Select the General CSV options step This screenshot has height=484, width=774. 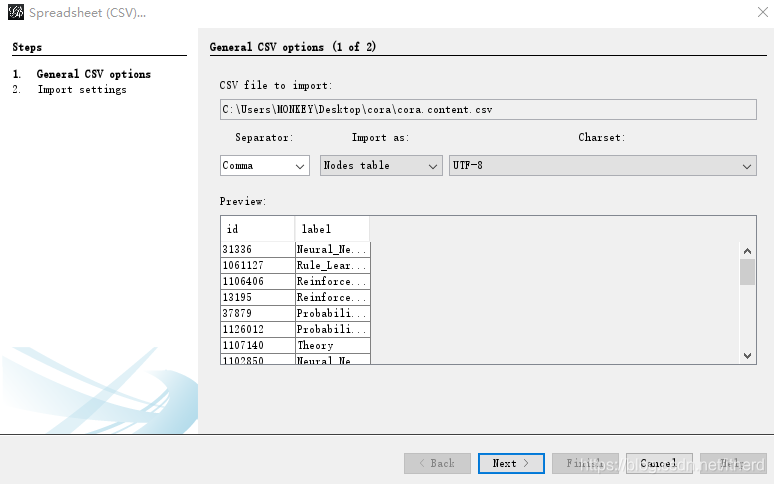93,74
